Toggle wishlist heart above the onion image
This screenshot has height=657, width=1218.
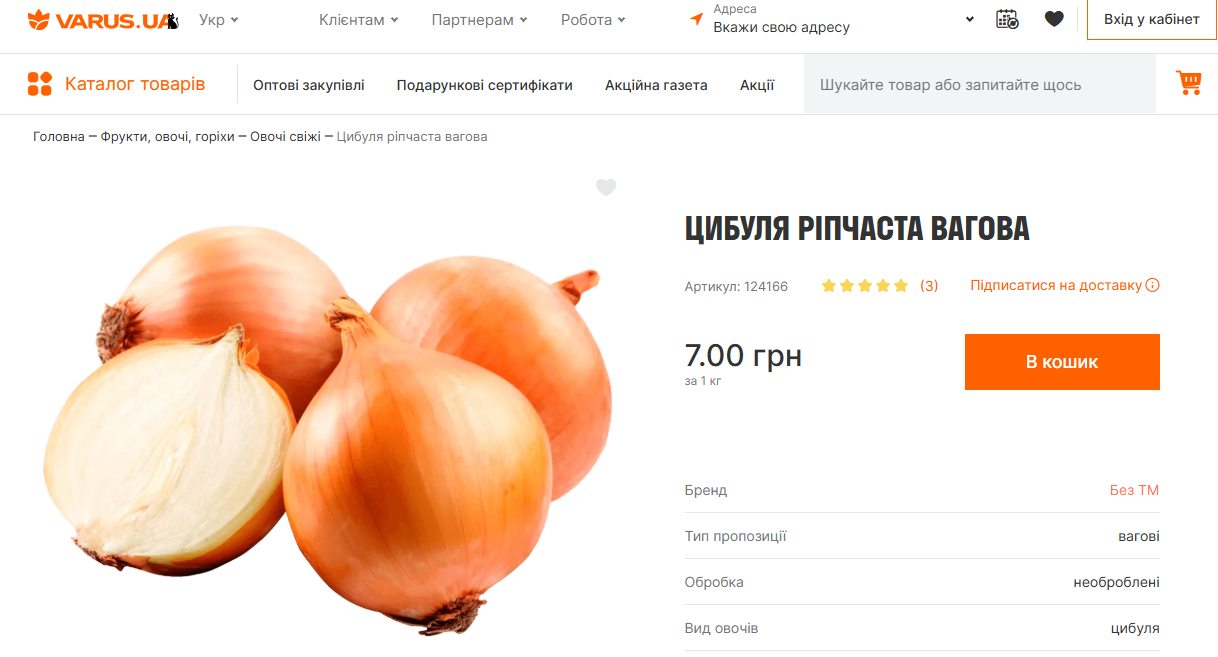606,187
